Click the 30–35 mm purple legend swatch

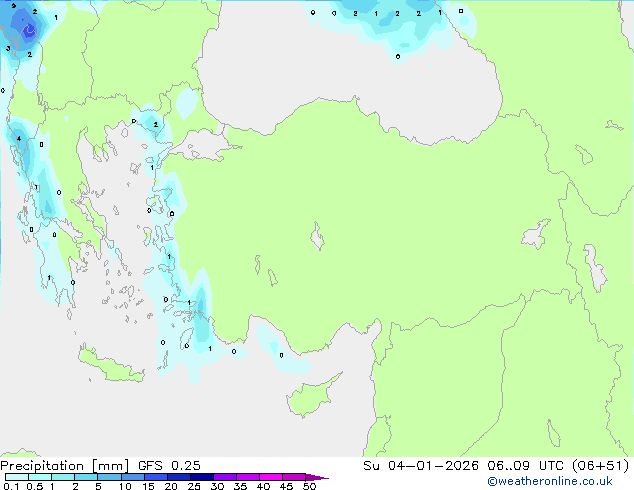pos(228,477)
